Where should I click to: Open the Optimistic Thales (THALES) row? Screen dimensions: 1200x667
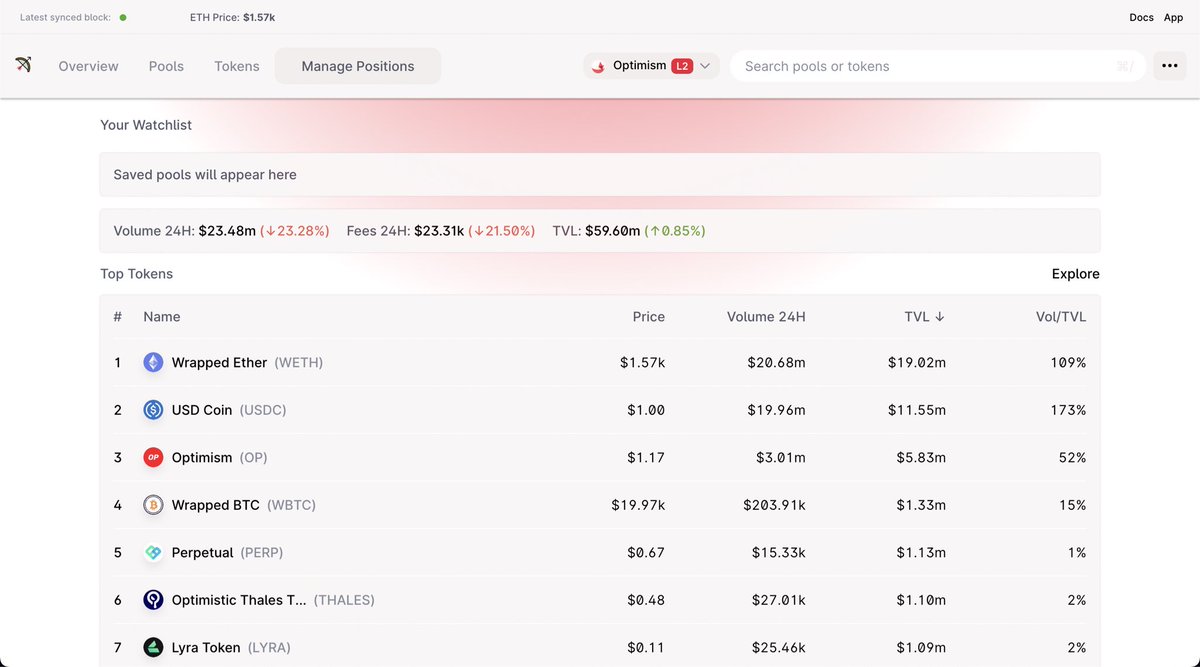pos(600,600)
